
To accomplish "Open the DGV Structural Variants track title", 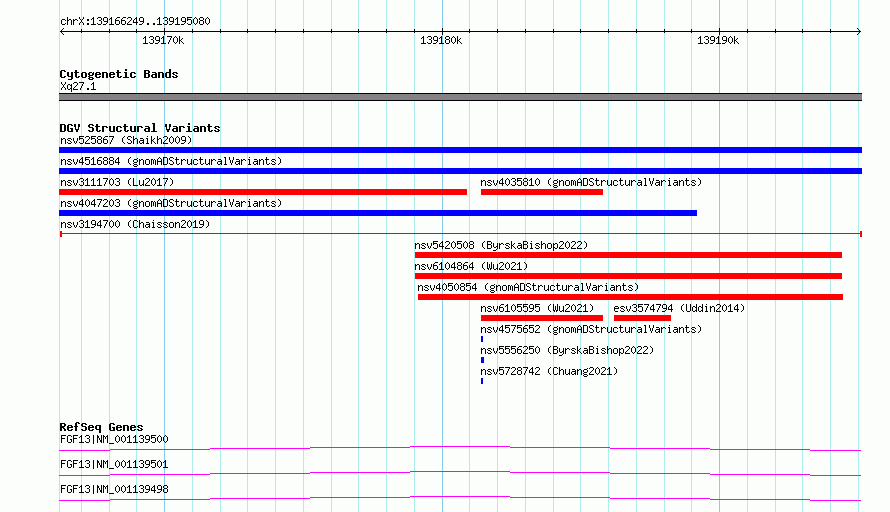I will pyautogui.click(x=140, y=128).
